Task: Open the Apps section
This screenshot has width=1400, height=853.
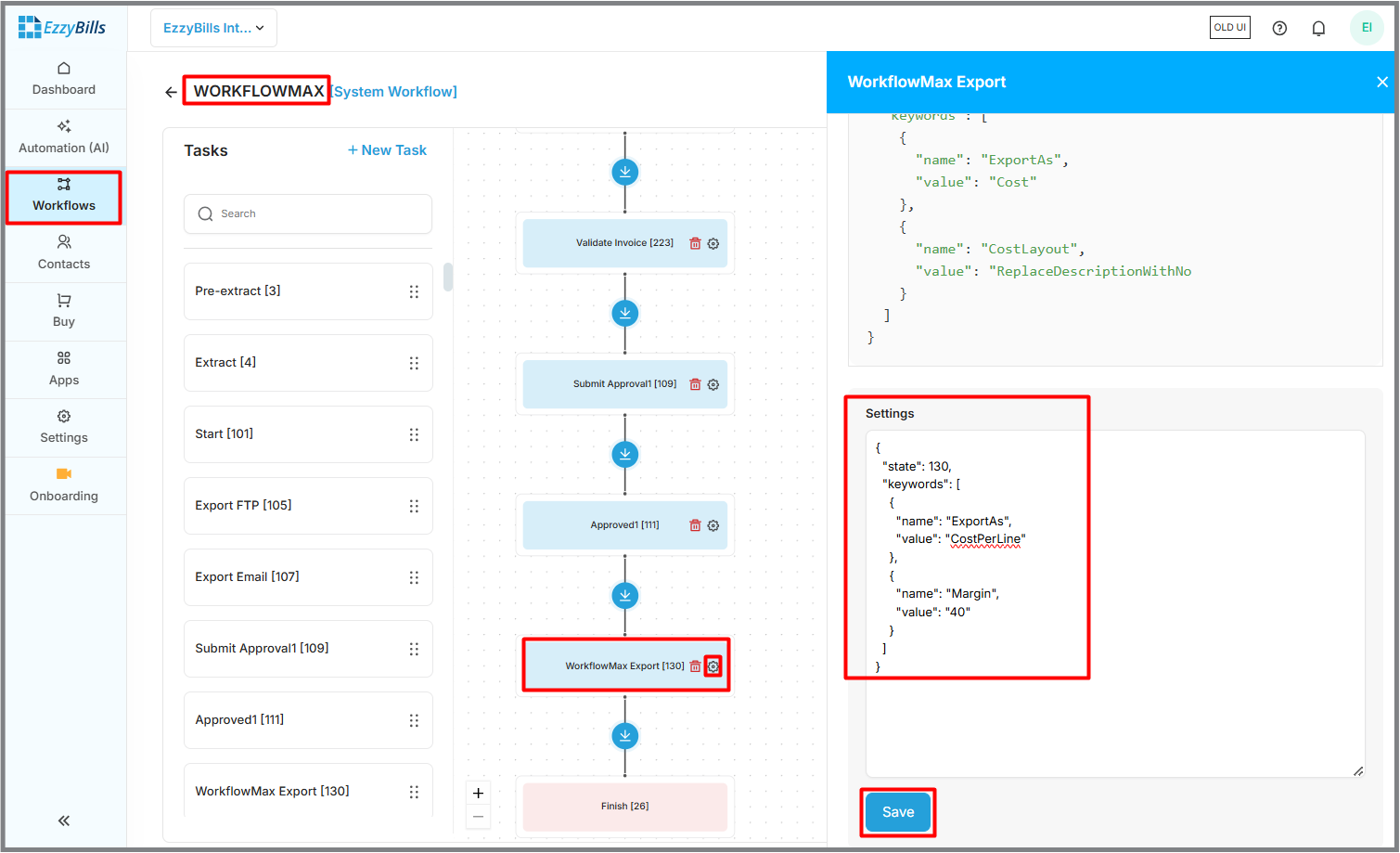Action: tap(64, 369)
